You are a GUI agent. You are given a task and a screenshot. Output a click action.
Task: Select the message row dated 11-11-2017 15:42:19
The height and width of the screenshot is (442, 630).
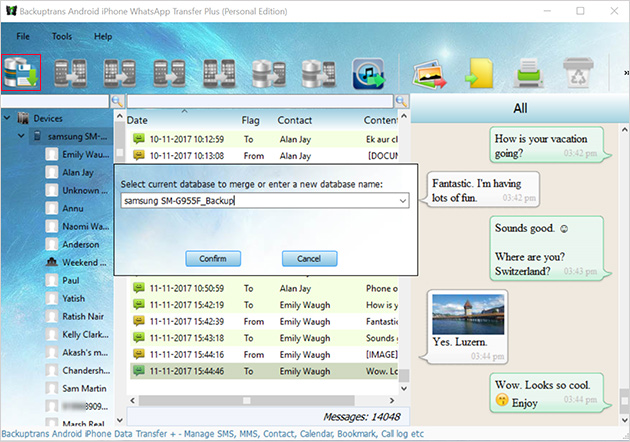click(264, 305)
